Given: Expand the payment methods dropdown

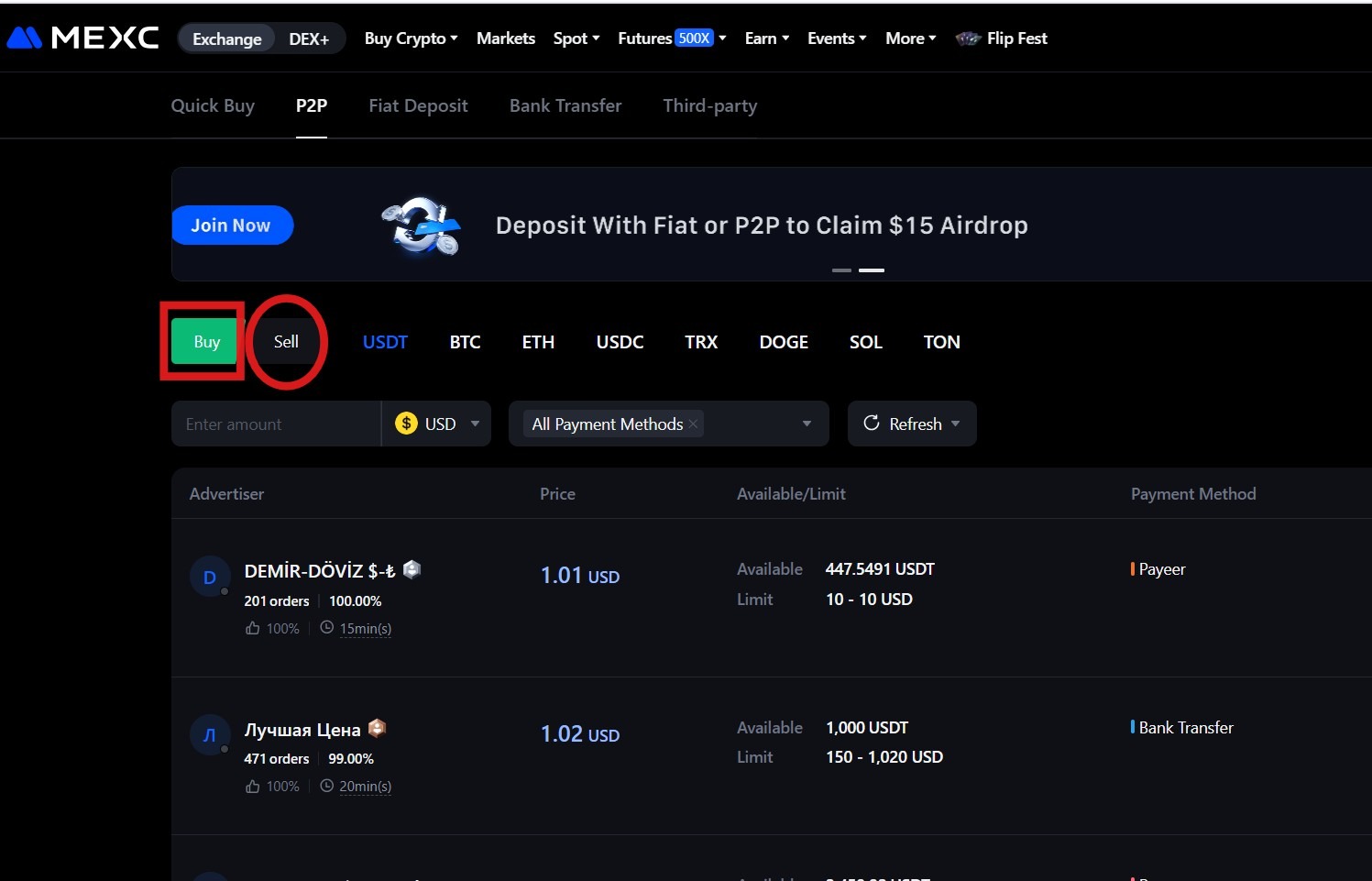Looking at the screenshot, I should [x=807, y=424].
